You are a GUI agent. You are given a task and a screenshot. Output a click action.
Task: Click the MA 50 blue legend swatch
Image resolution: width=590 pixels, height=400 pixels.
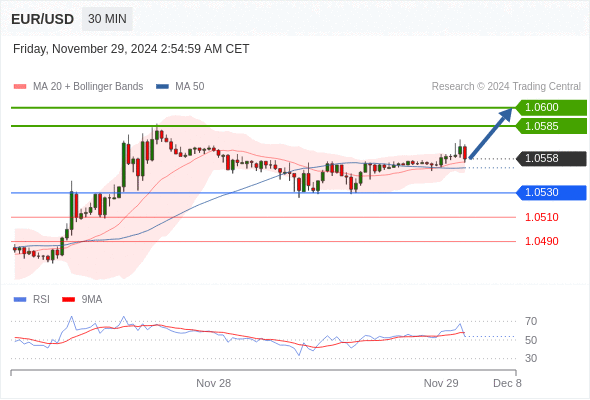[x=162, y=87]
